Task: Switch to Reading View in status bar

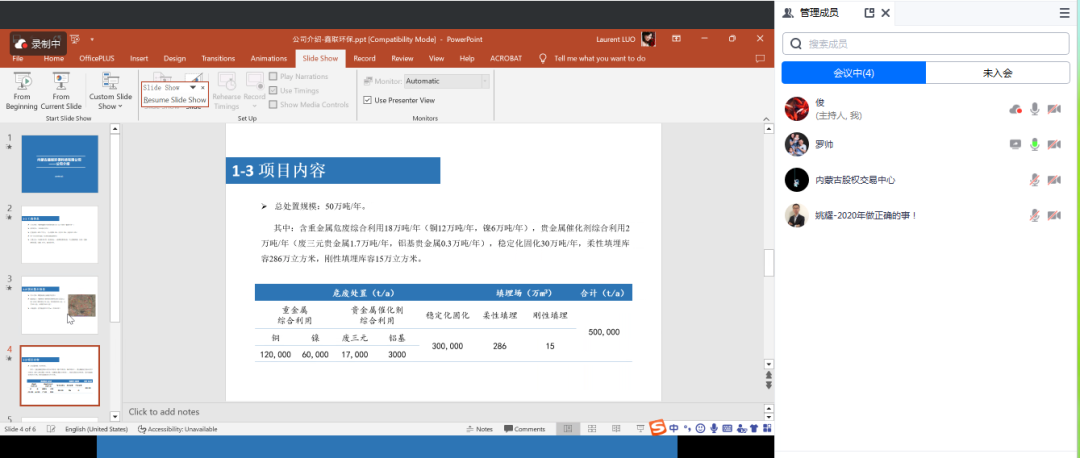Action: pos(615,429)
